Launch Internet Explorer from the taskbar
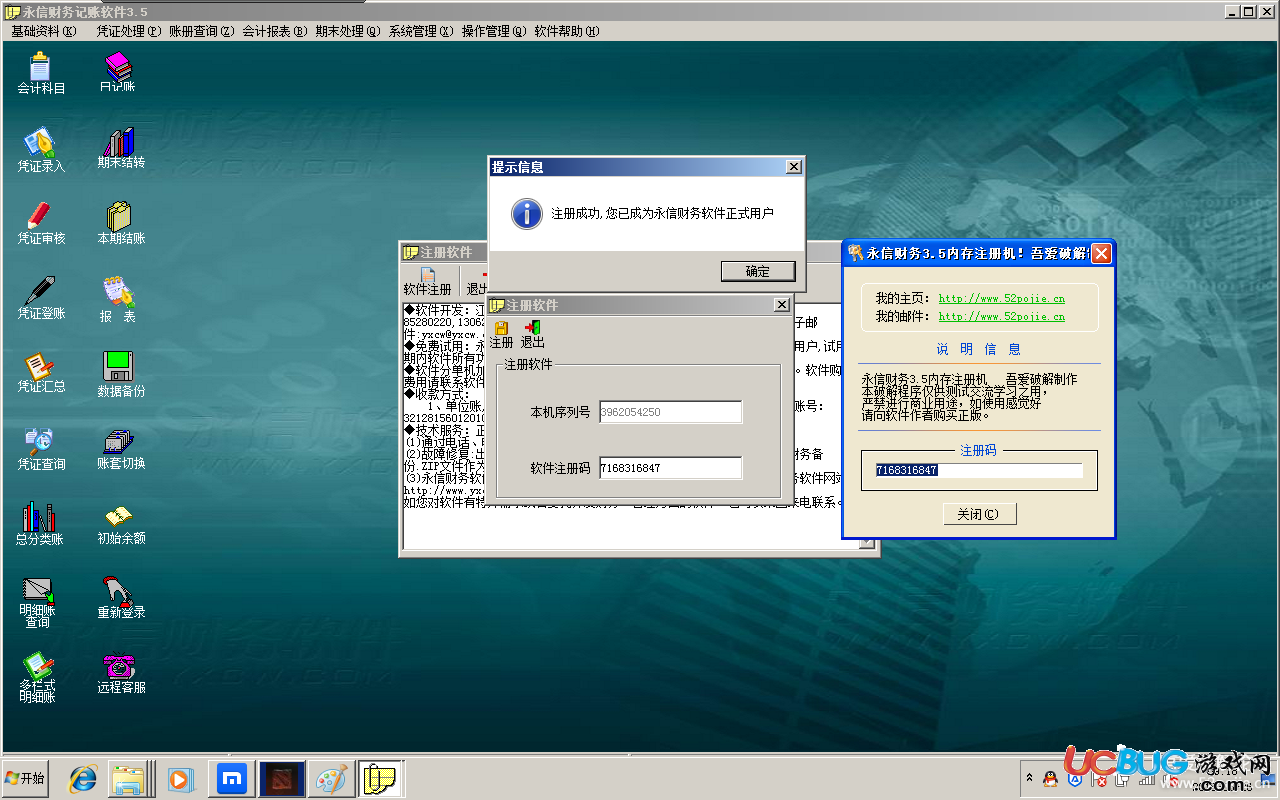The height and width of the screenshot is (800, 1280). 82,778
